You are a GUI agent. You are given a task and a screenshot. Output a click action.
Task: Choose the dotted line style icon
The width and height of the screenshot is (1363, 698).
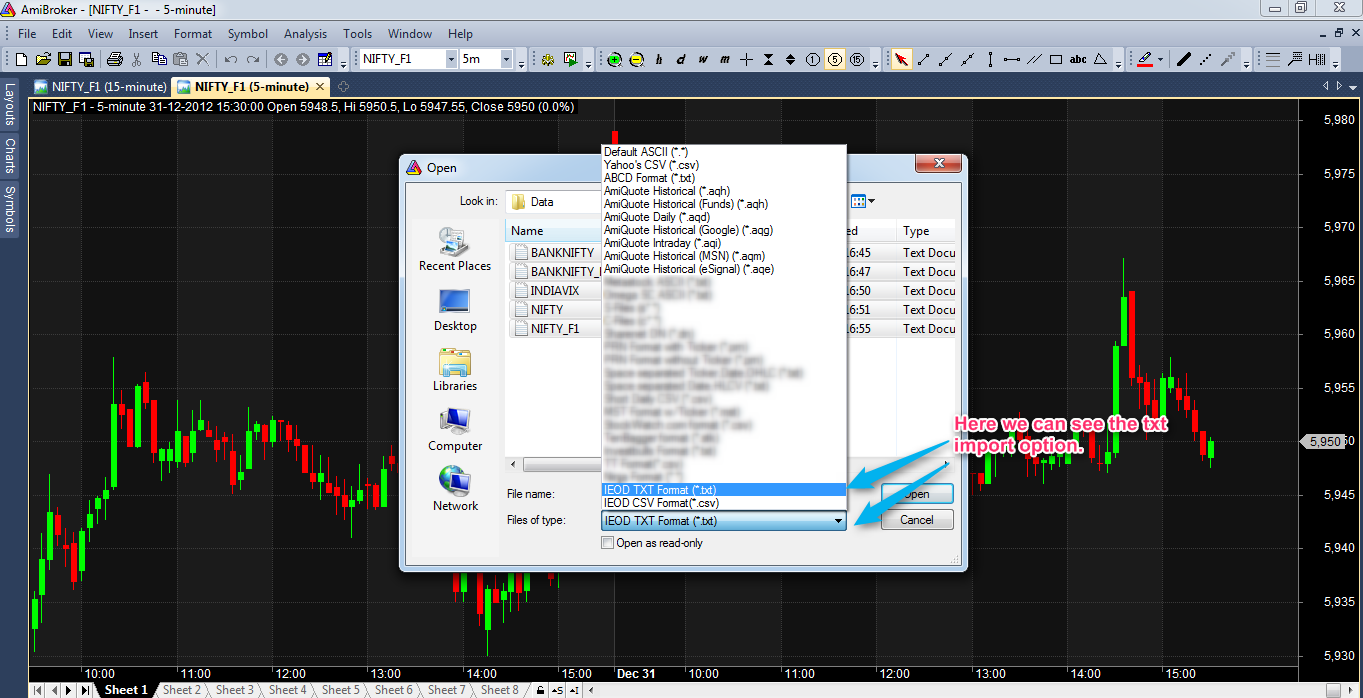pyautogui.click(x=1206, y=59)
